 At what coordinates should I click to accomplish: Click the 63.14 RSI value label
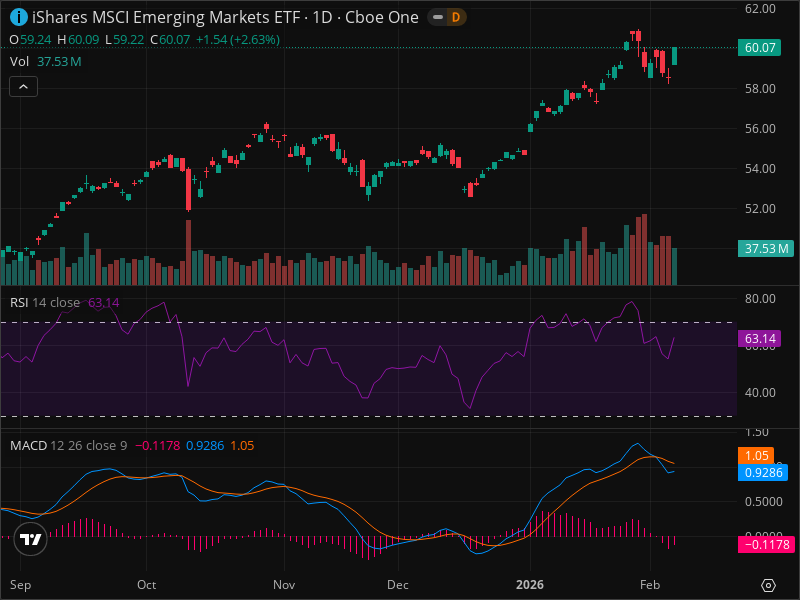[x=759, y=338]
